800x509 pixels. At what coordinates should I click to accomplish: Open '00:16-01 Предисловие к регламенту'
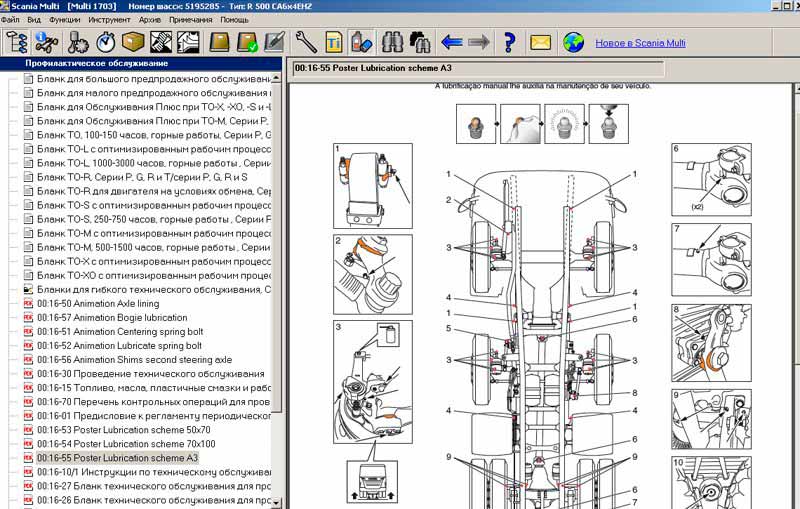point(154,416)
